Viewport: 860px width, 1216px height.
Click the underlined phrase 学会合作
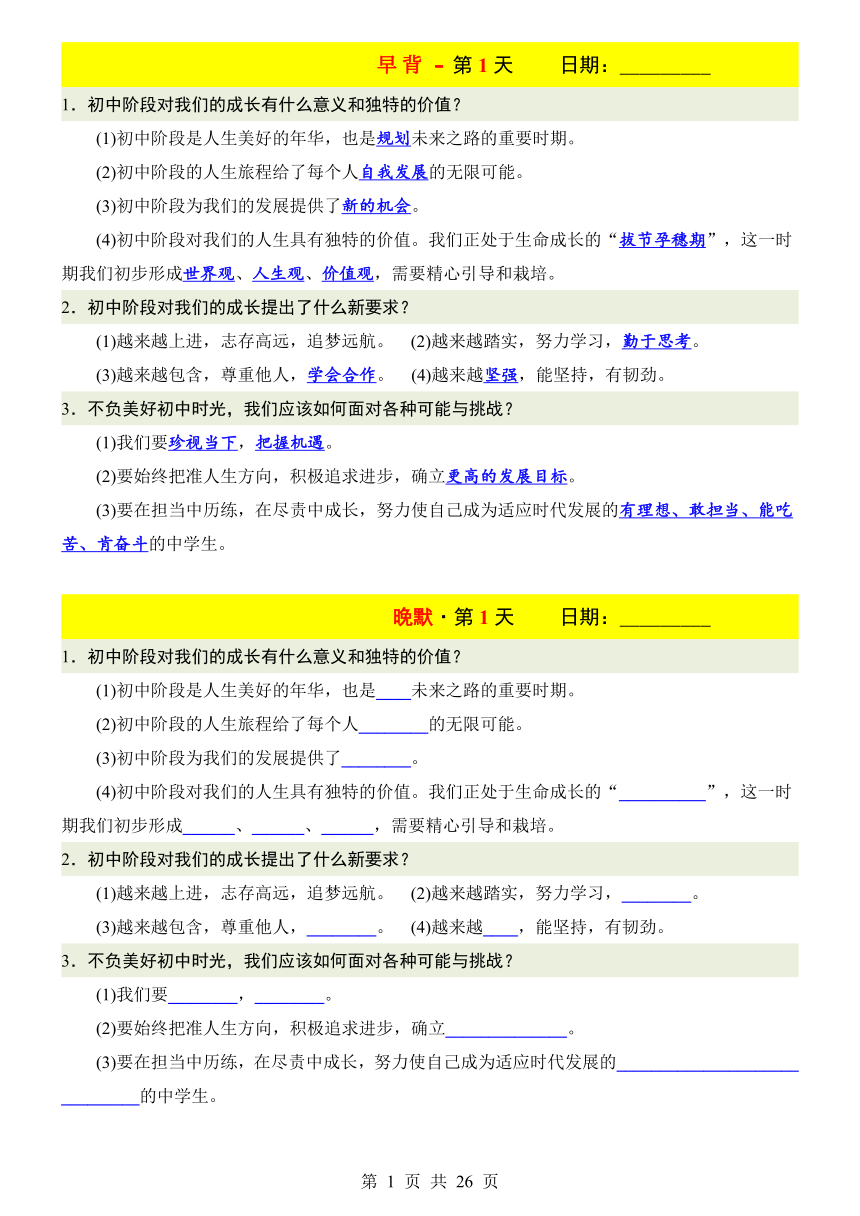(x=341, y=376)
